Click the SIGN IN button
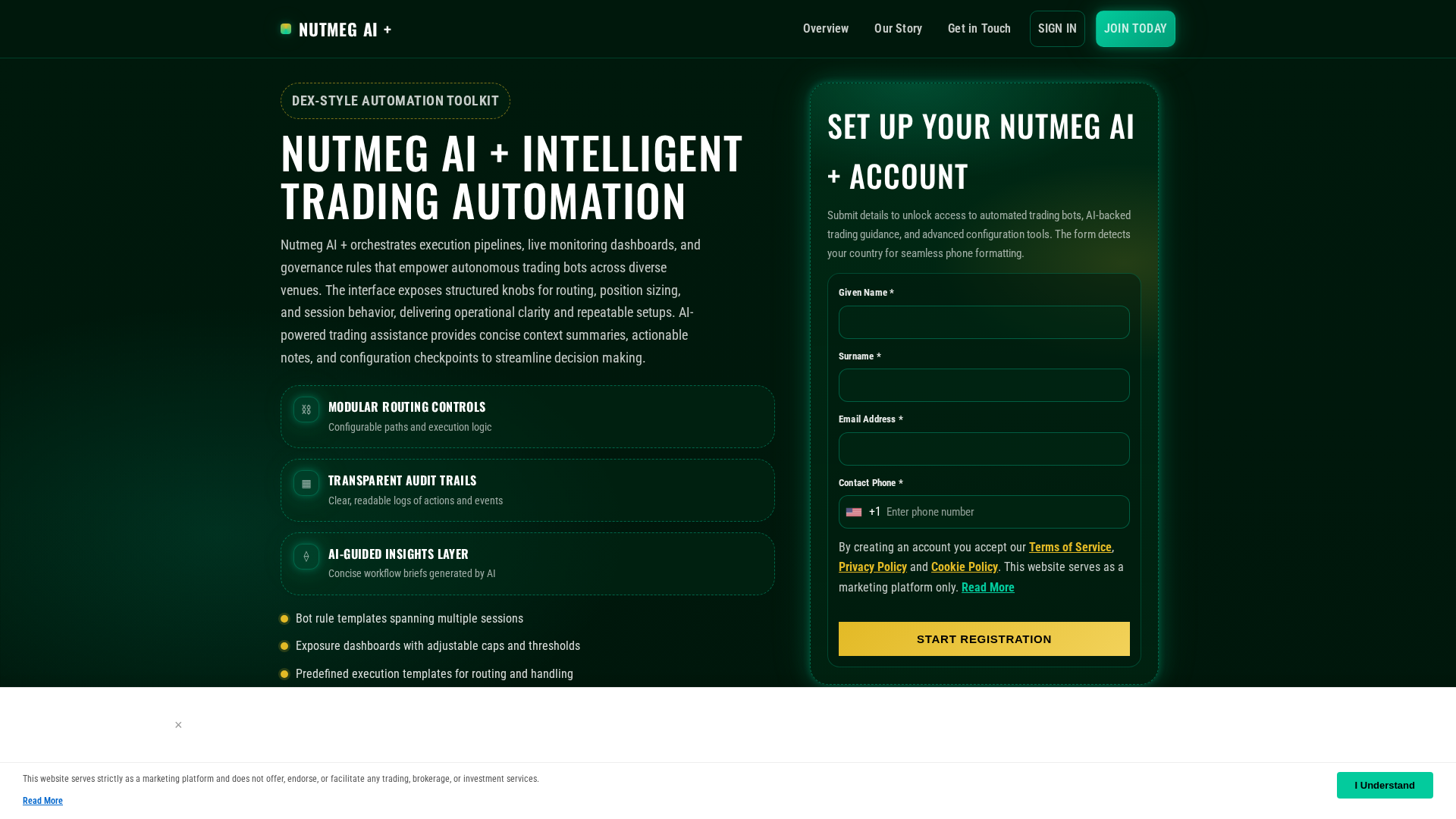Viewport: 1456px width, 819px height. [x=1057, y=29]
